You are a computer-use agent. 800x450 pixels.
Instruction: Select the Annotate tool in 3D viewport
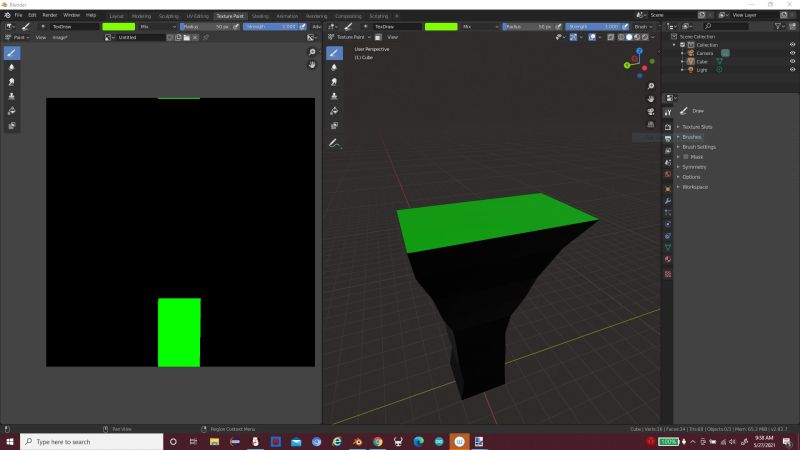pyautogui.click(x=334, y=144)
